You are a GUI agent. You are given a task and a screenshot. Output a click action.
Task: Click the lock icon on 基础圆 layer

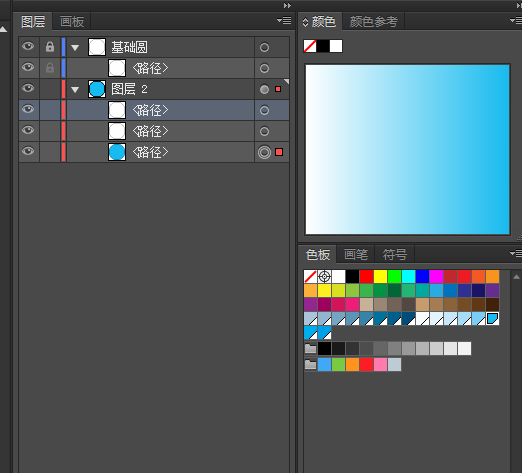click(50, 47)
